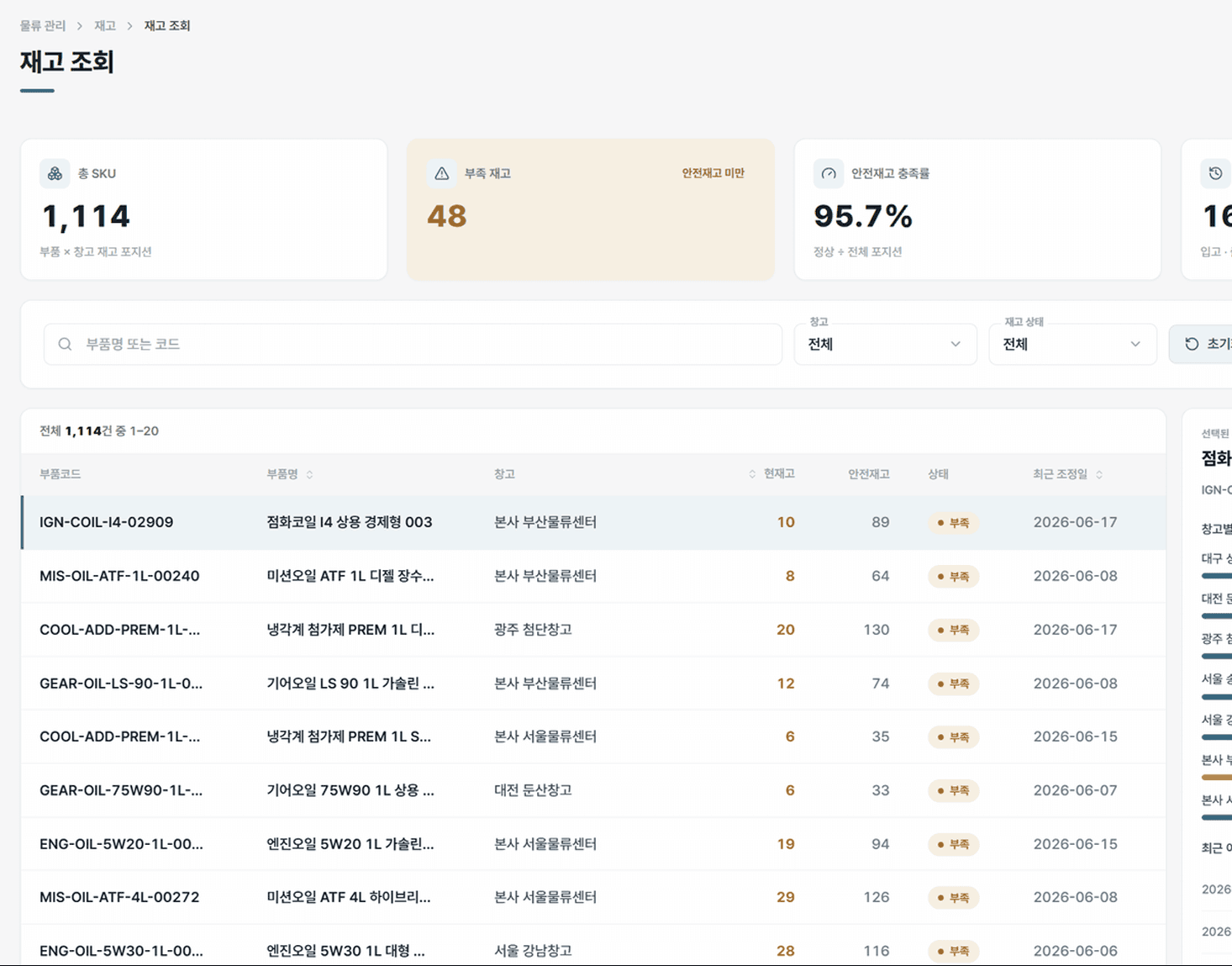Click 기어오일 LS 90 1L 가솔린 part name
Viewport: 1232px width, 966px height.
(x=350, y=684)
